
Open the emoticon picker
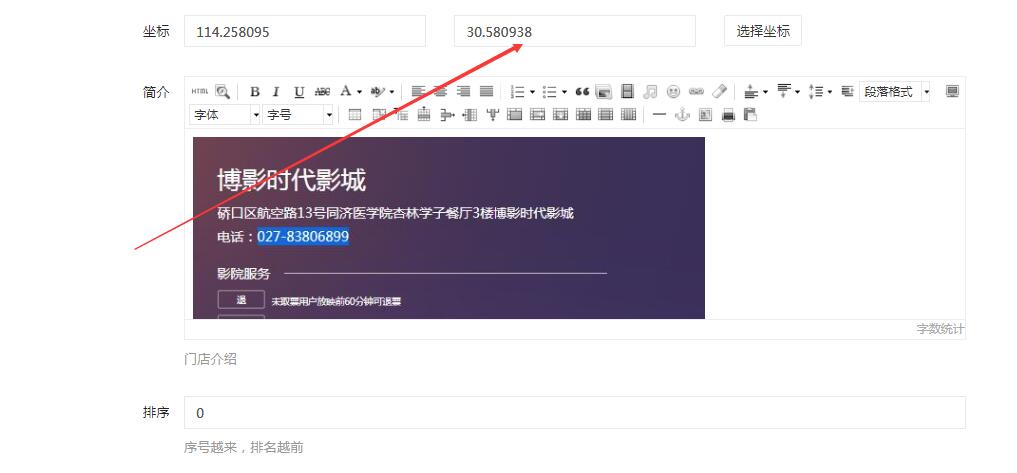point(673,91)
